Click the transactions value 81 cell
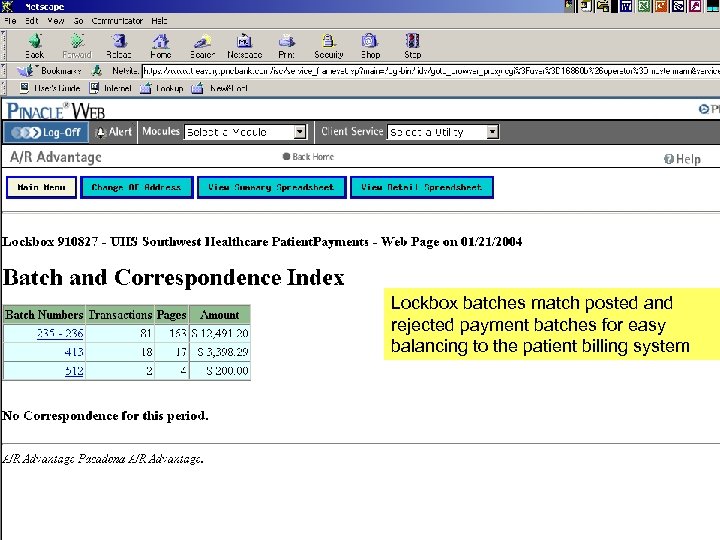 120,333
